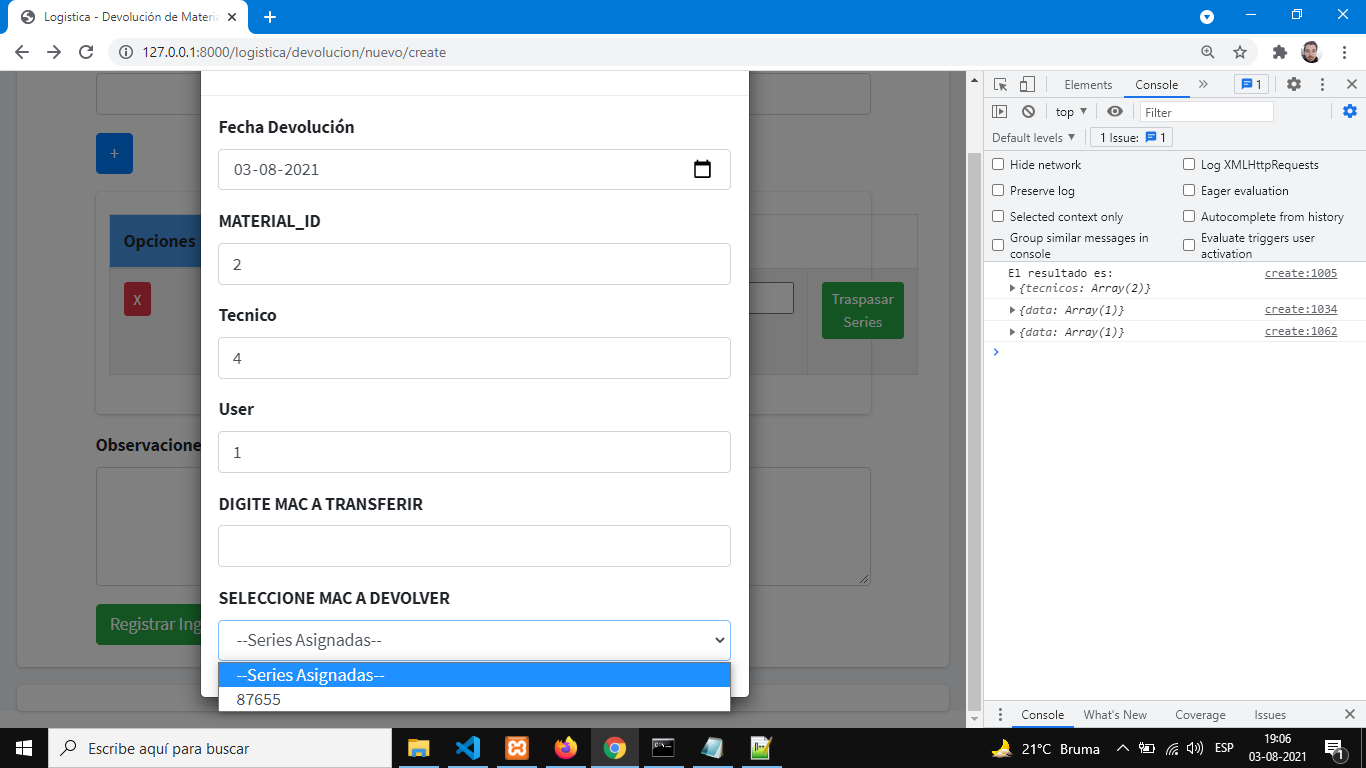This screenshot has width=1366, height=768.
Task: Toggle Group similar messages in console
Action: point(998,245)
